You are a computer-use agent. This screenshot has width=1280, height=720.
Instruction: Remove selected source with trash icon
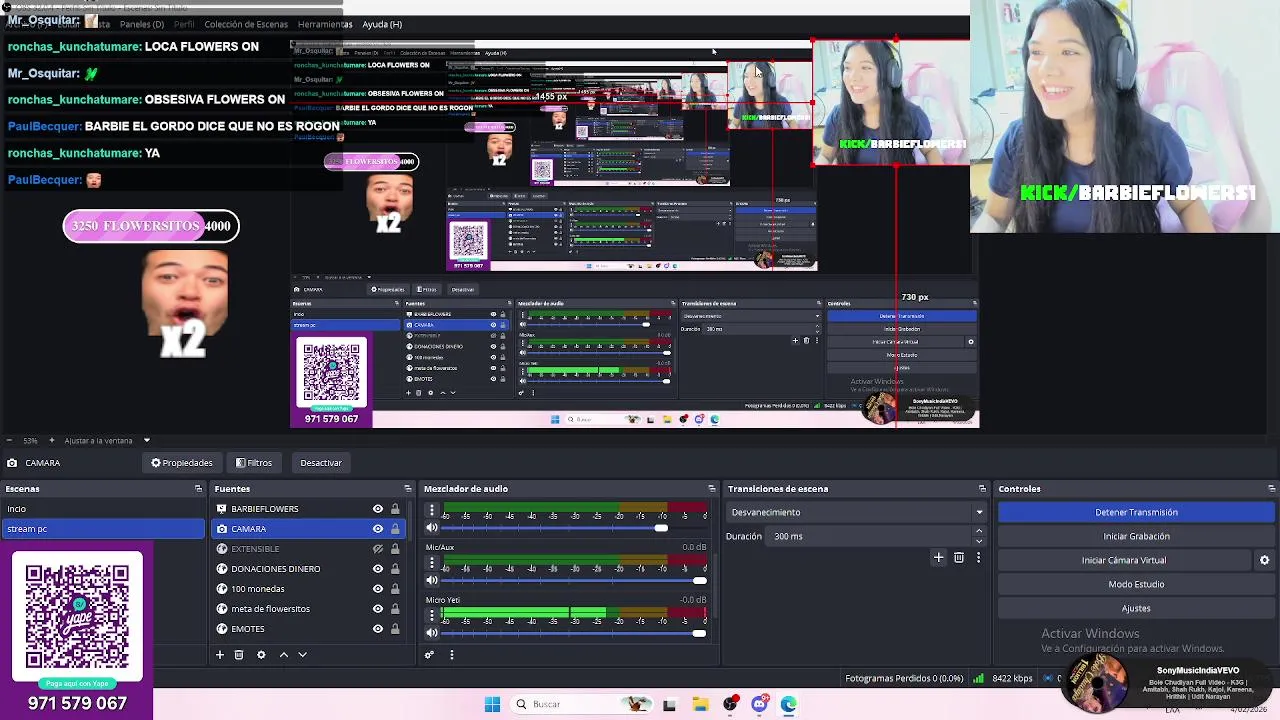(239, 655)
